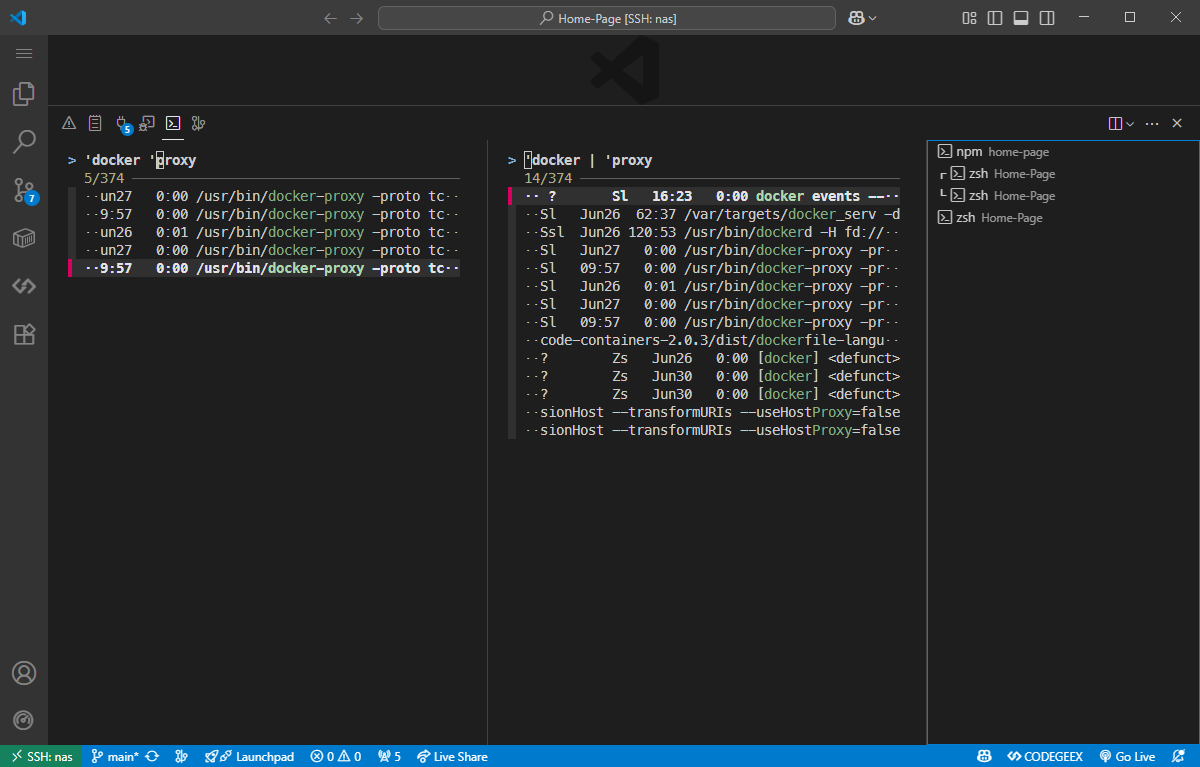Image resolution: width=1200 pixels, height=767 pixels.
Task: Click the Home-Page [SSH: nas] command center
Action: (x=607, y=18)
